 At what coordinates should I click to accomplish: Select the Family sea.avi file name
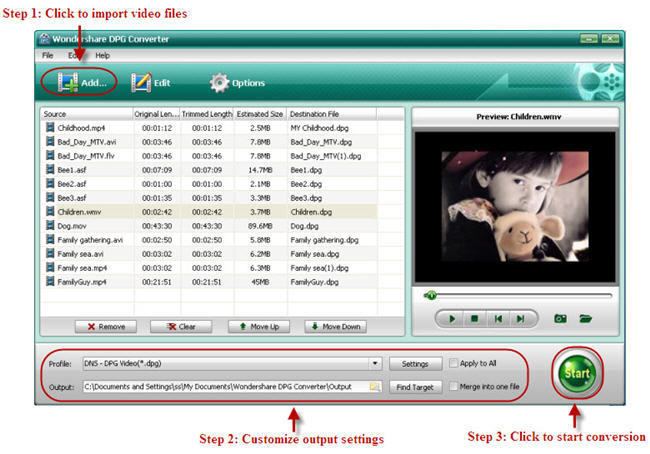(80, 254)
